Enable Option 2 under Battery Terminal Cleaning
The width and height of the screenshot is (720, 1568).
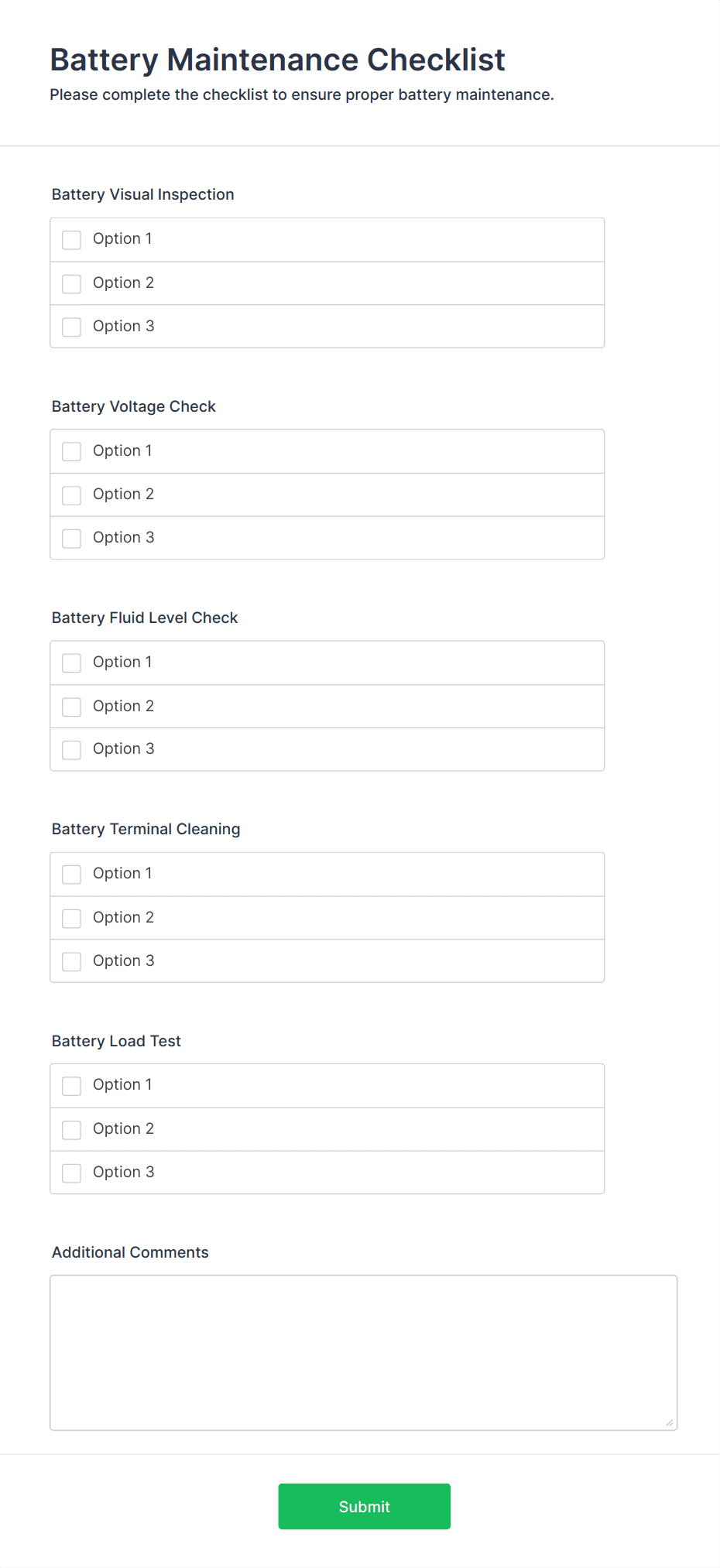click(x=72, y=919)
